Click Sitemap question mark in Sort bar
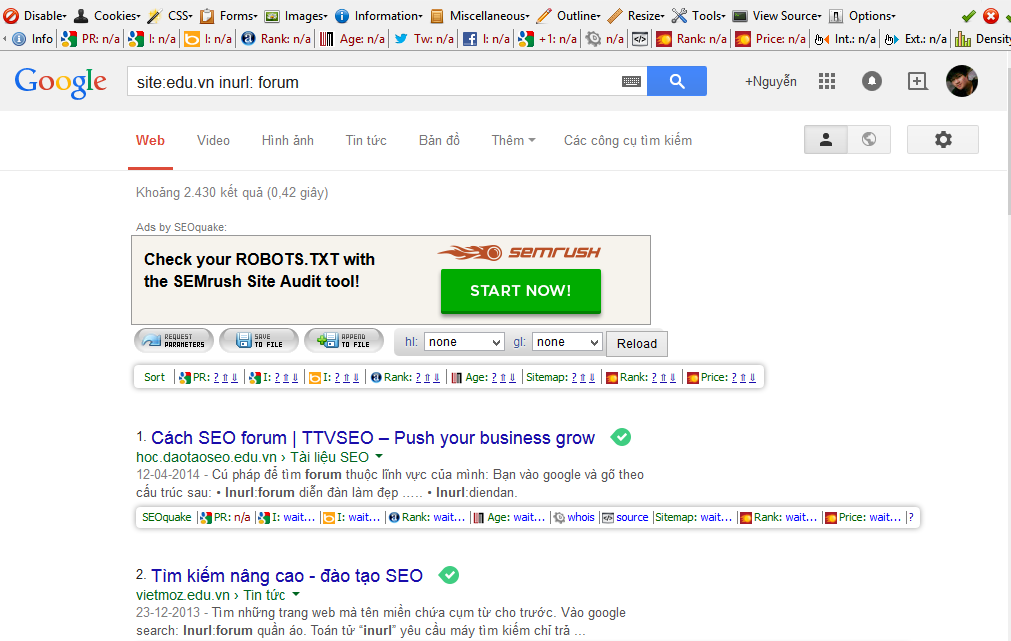This screenshot has width=1011, height=641. (574, 378)
